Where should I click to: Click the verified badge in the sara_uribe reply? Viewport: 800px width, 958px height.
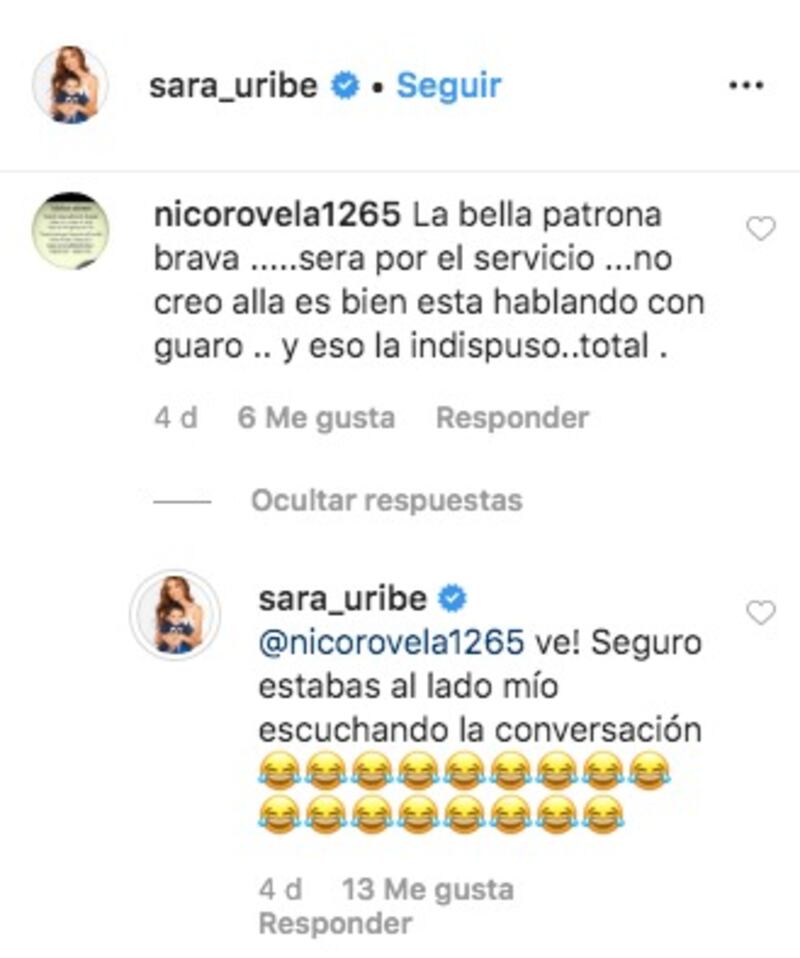[452, 598]
